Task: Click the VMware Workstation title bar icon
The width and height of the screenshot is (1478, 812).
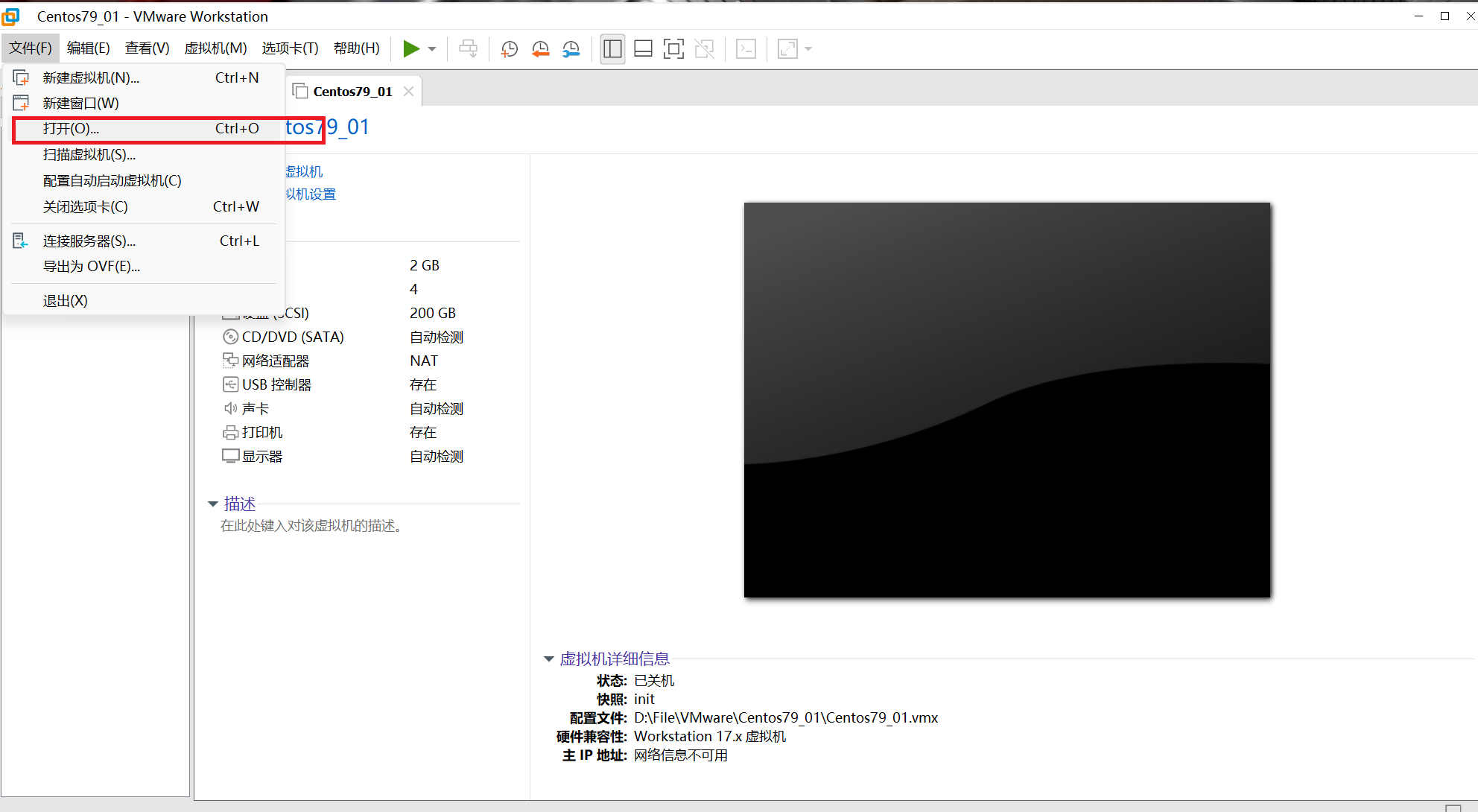Action: [x=10, y=16]
